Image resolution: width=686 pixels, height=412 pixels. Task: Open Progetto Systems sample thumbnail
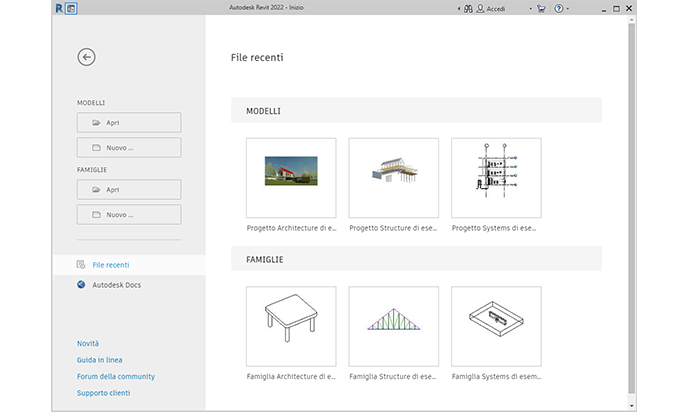496,178
